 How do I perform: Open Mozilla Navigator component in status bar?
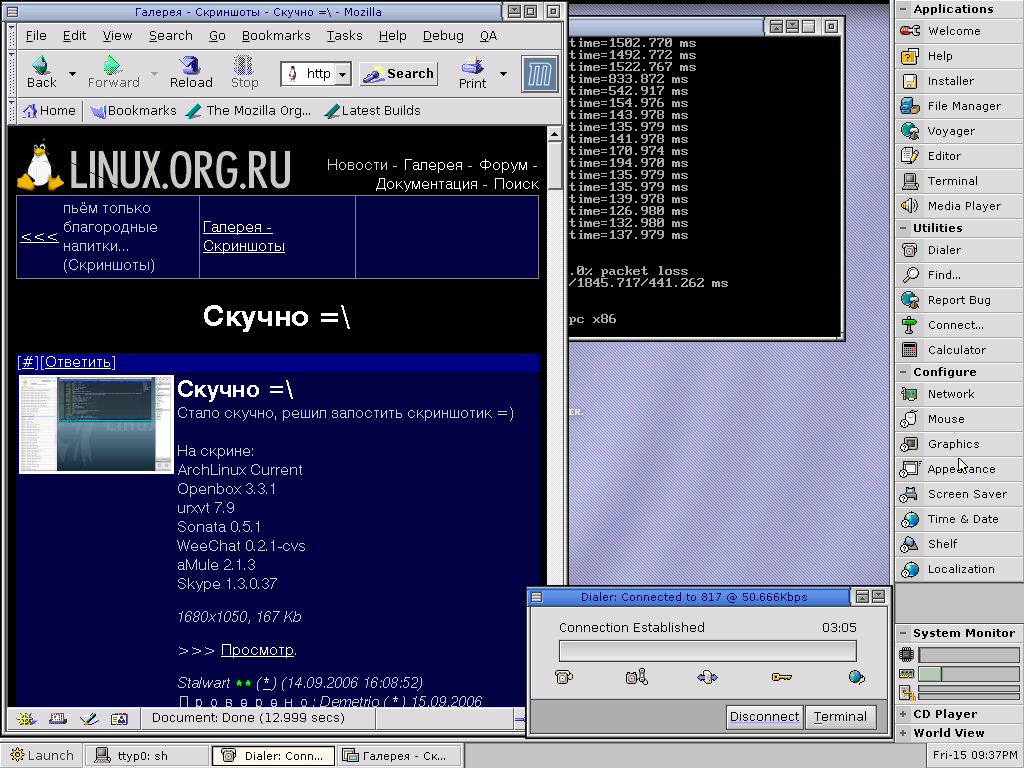coord(26,718)
